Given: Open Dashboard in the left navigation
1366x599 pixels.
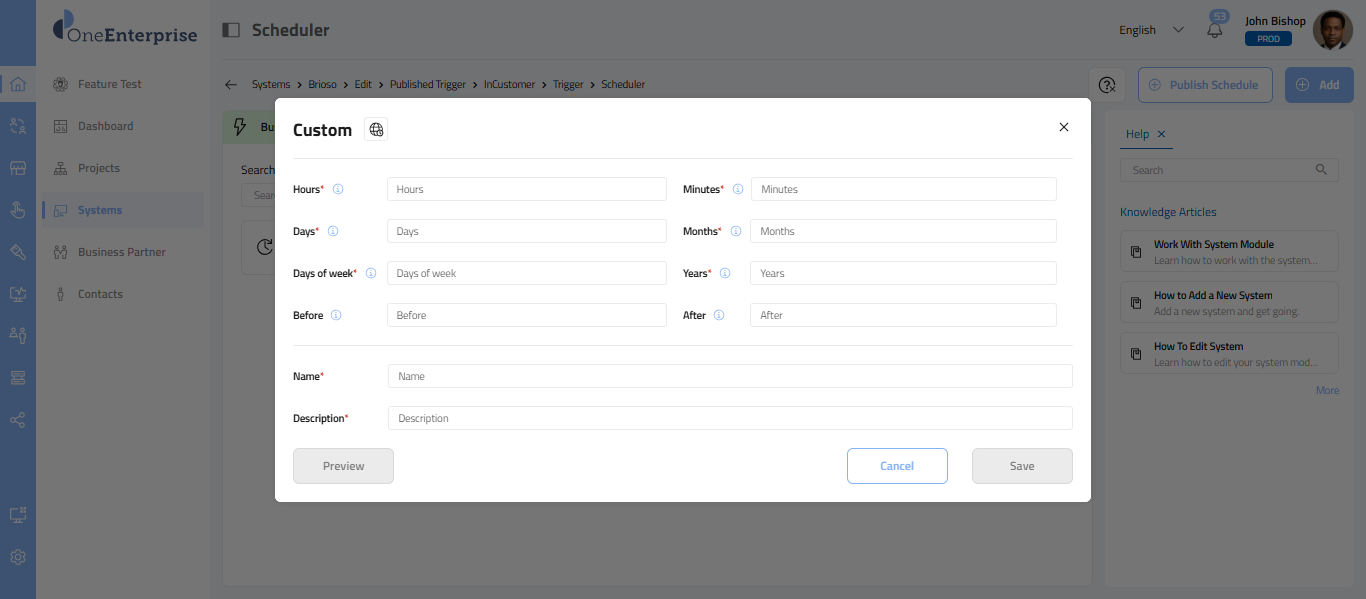Looking at the screenshot, I should pyautogui.click(x=105, y=126).
